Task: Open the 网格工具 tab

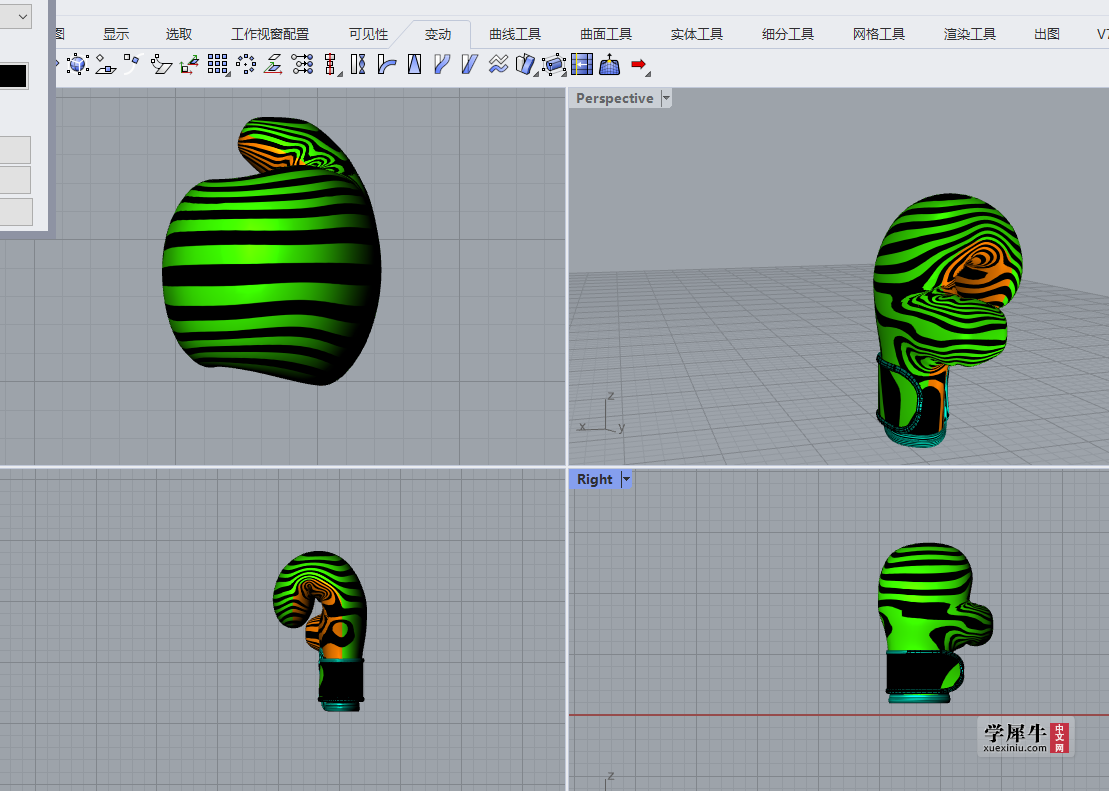Action: click(x=878, y=34)
